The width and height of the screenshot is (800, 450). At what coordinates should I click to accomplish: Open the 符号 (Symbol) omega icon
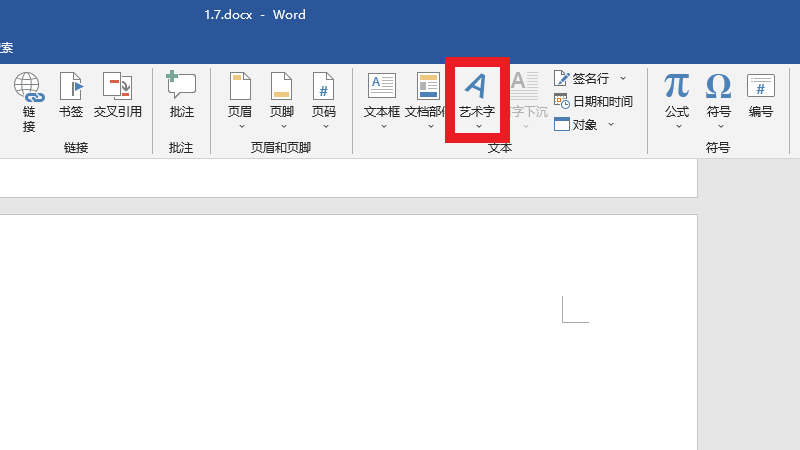[718, 88]
